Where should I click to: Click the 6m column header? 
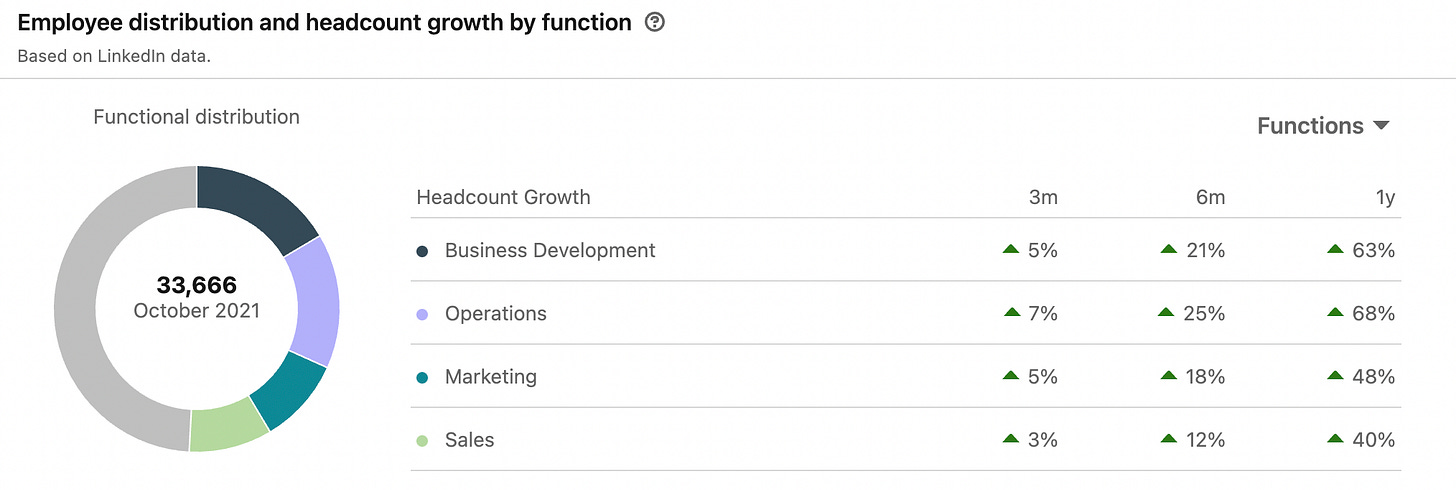(x=1210, y=198)
